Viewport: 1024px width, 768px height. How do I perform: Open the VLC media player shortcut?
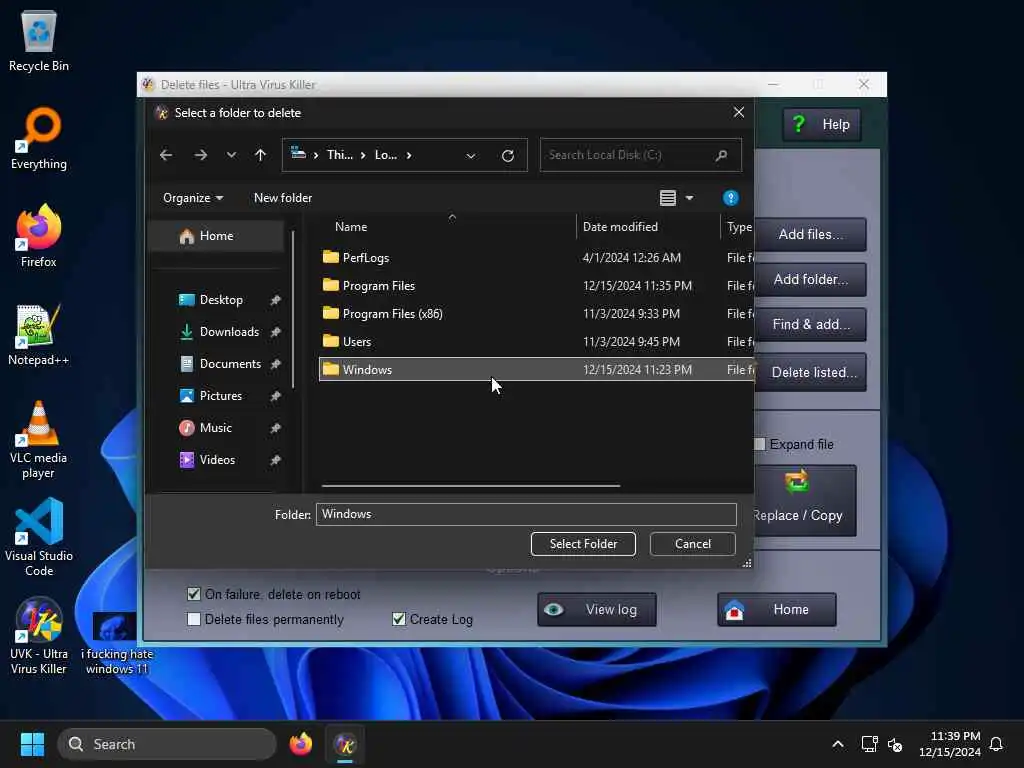pyautogui.click(x=39, y=440)
